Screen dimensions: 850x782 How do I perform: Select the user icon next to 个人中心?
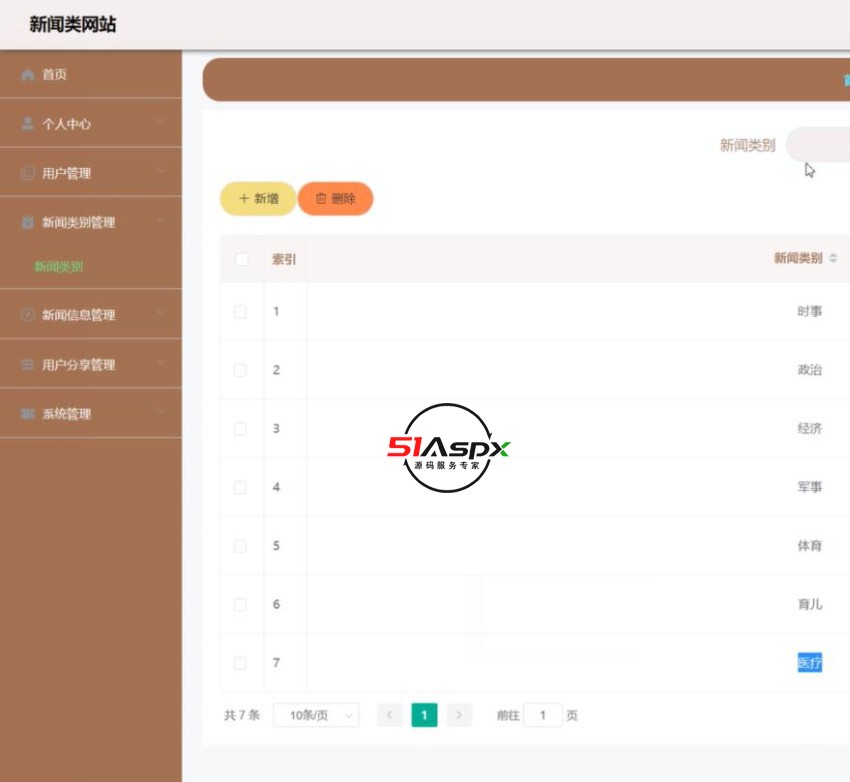click(25, 124)
